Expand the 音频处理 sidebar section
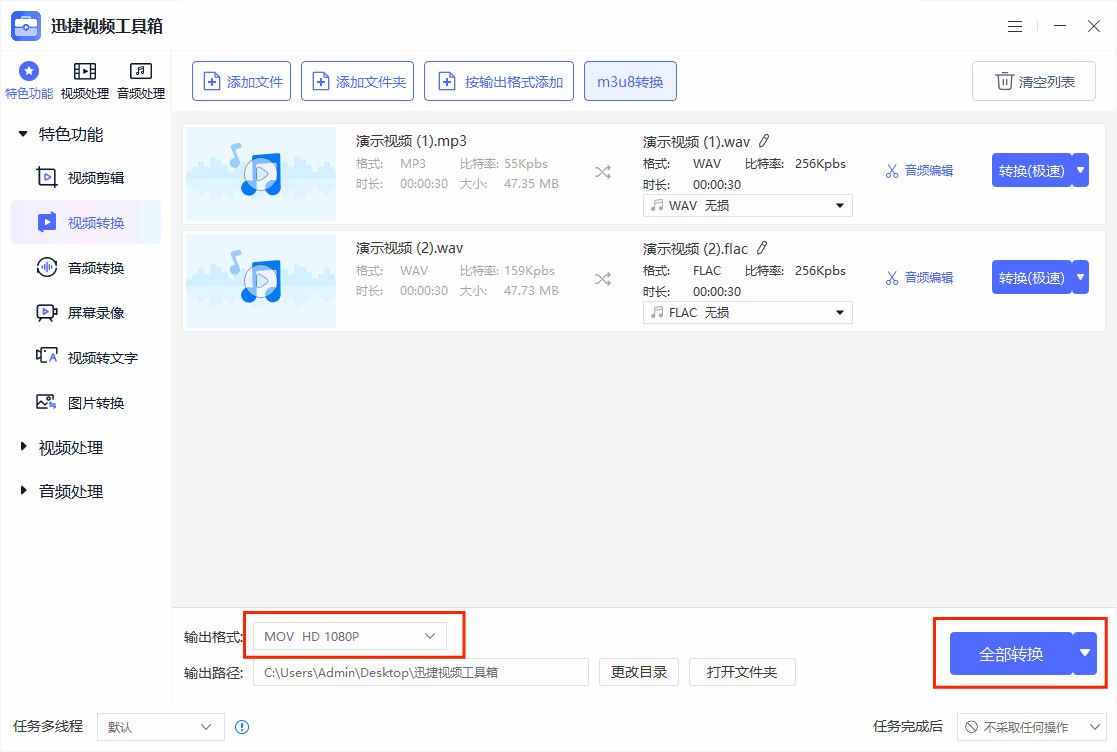The image size is (1117, 752). (23, 490)
